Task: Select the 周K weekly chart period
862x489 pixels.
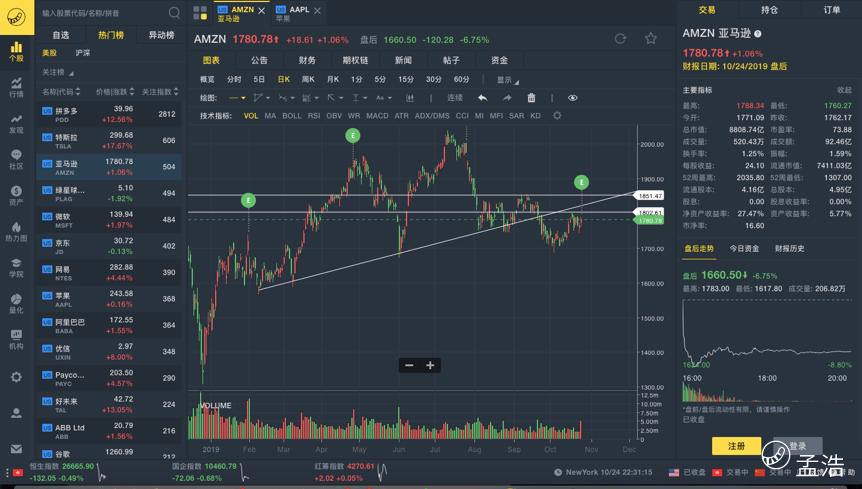Action: click(x=308, y=79)
